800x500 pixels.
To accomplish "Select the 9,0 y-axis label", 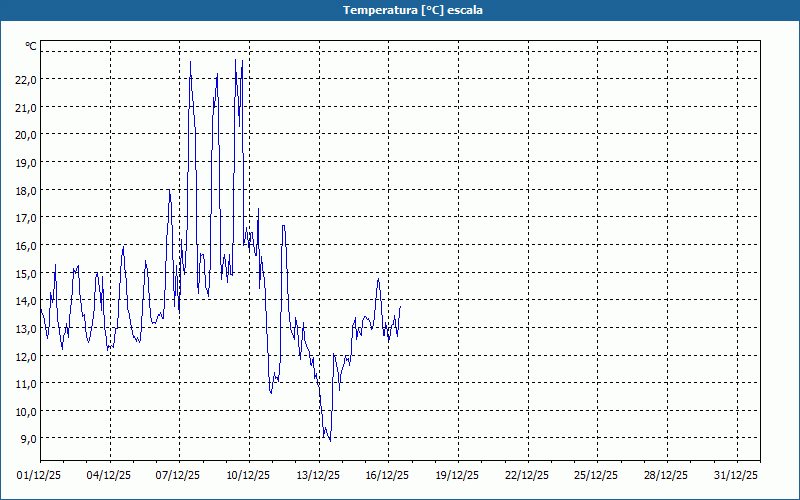I will 26,438.
